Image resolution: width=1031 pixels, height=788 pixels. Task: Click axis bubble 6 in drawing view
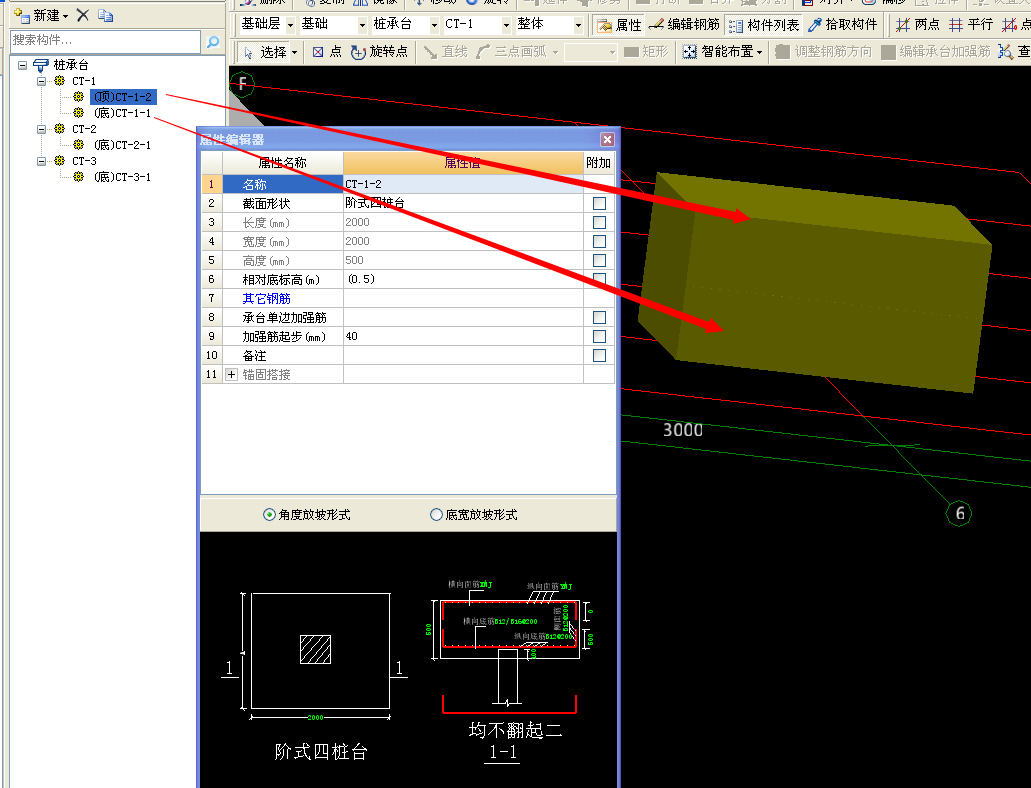pyautogui.click(x=959, y=513)
